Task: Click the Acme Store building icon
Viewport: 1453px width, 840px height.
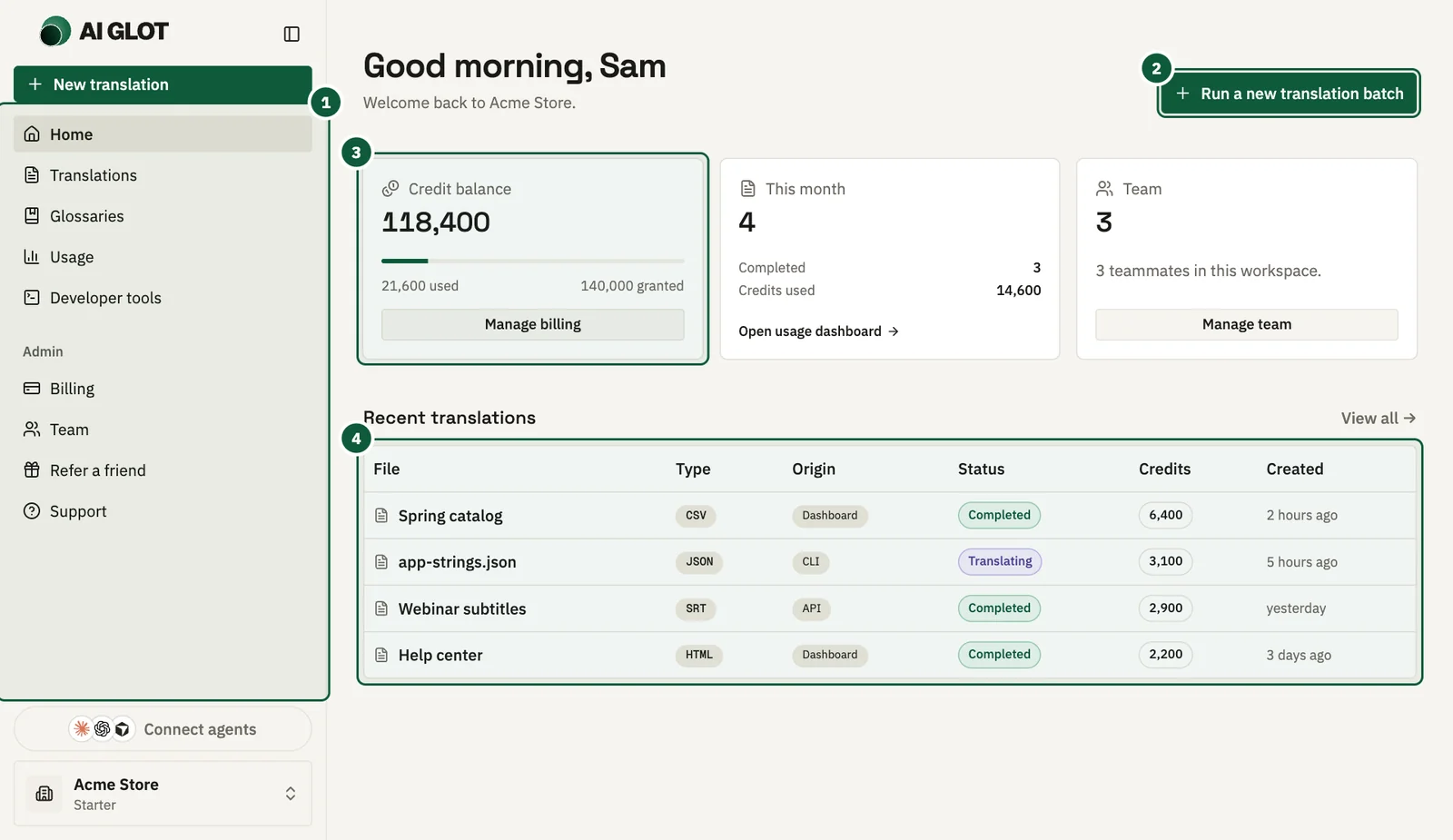Action: [x=44, y=794]
